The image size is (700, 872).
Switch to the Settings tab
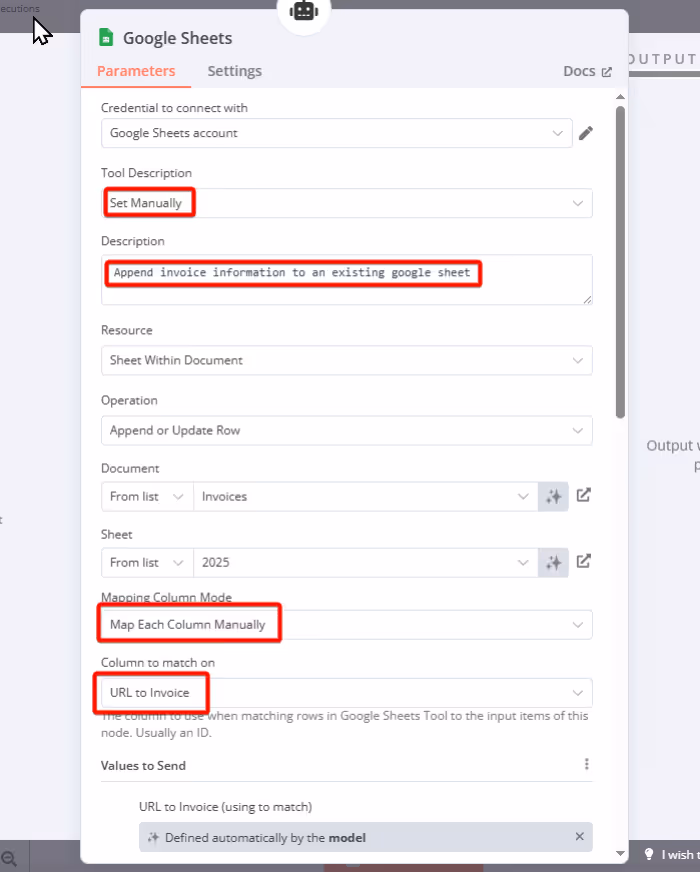pyautogui.click(x=235, y=71)
